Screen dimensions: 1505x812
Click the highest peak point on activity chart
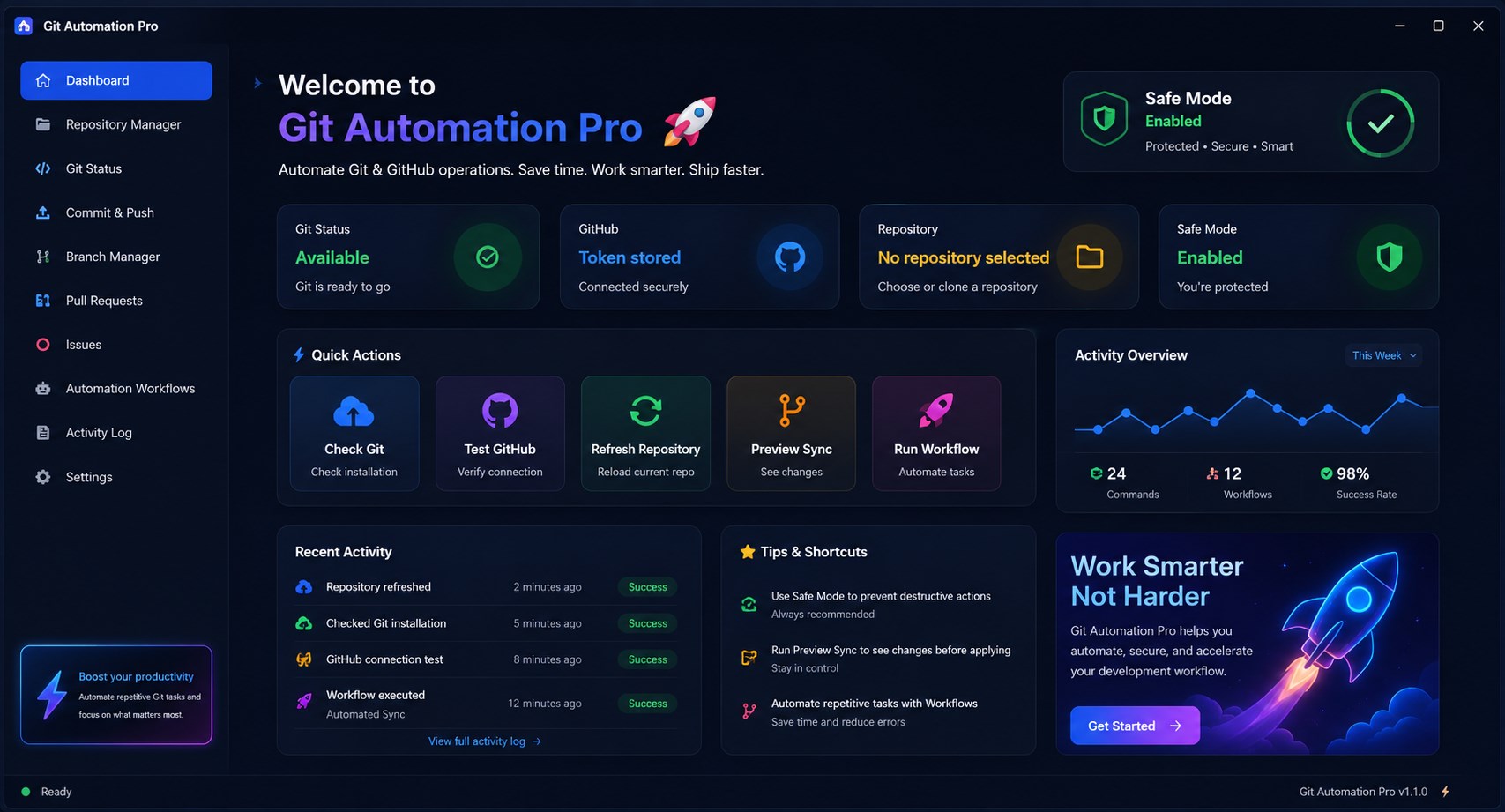(1250, 393)
